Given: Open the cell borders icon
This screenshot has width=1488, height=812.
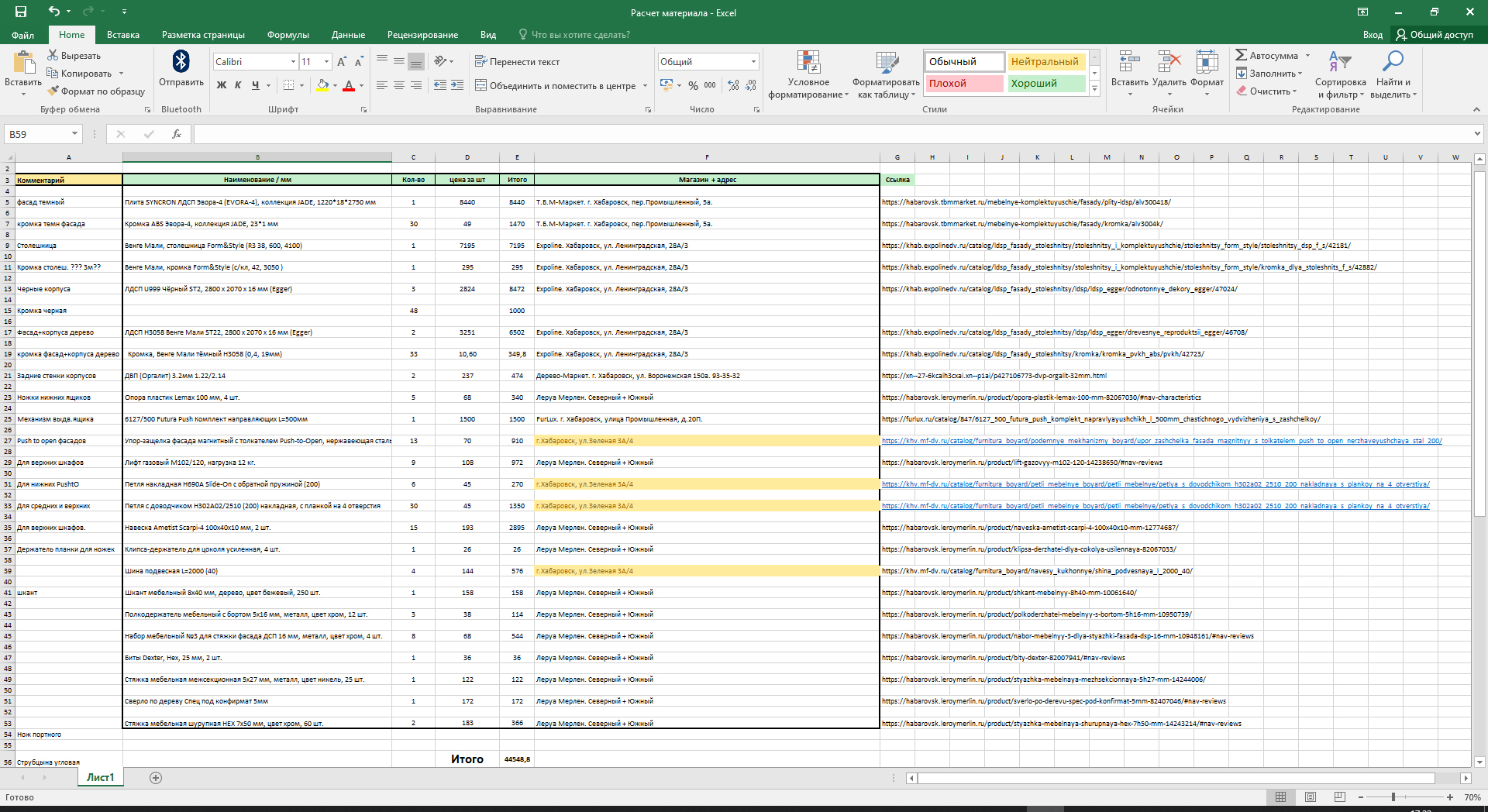Looking at the screenshot, I should click(288, 85).
